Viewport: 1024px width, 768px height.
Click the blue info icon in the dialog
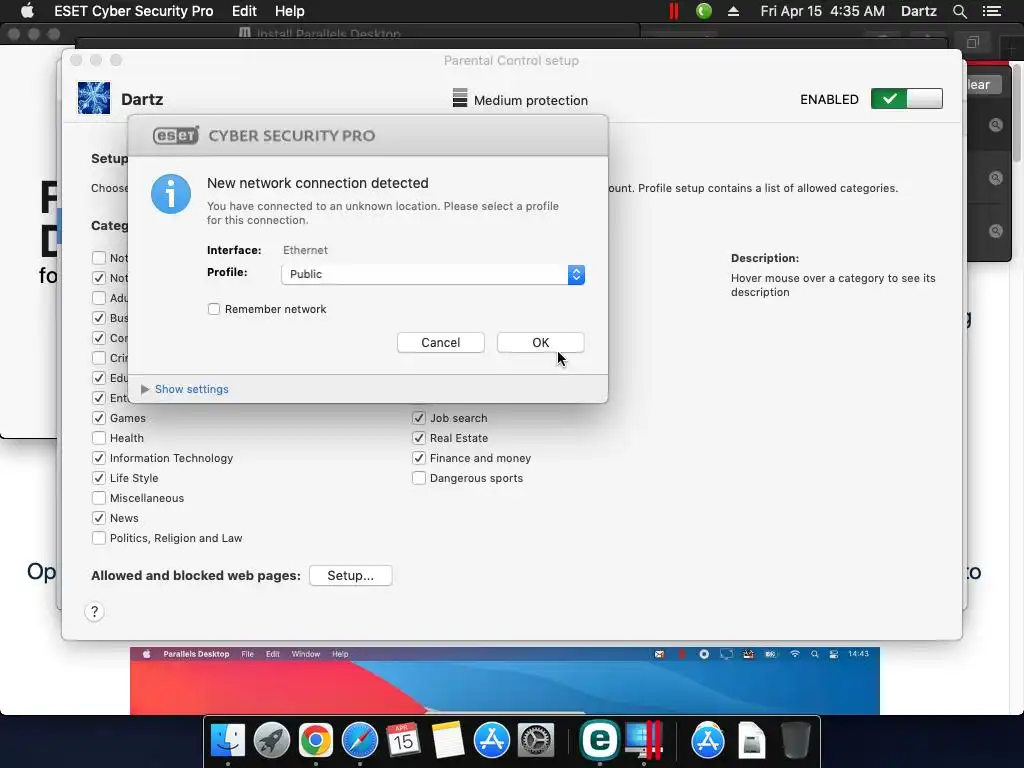click(x=171, y=194)
